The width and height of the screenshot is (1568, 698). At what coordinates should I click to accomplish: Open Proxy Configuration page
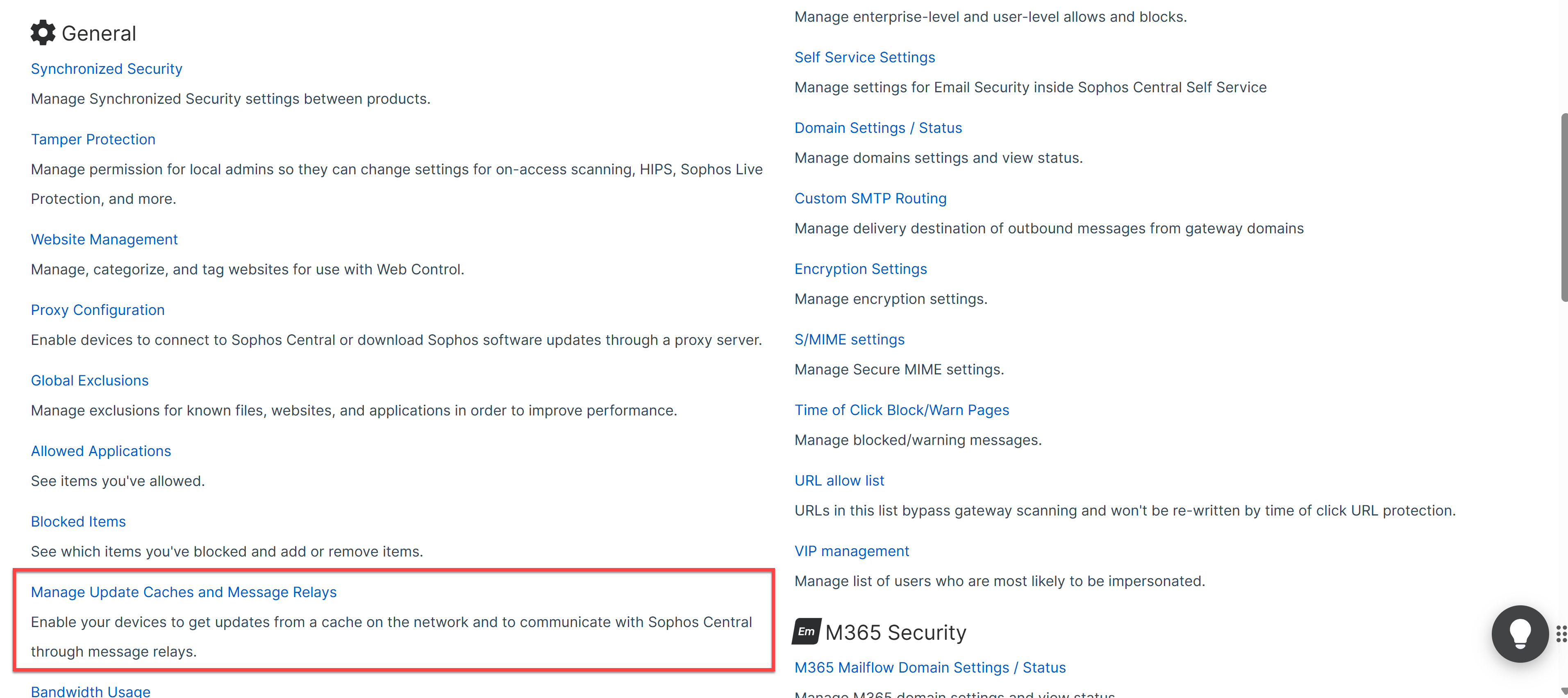point(98,310)
